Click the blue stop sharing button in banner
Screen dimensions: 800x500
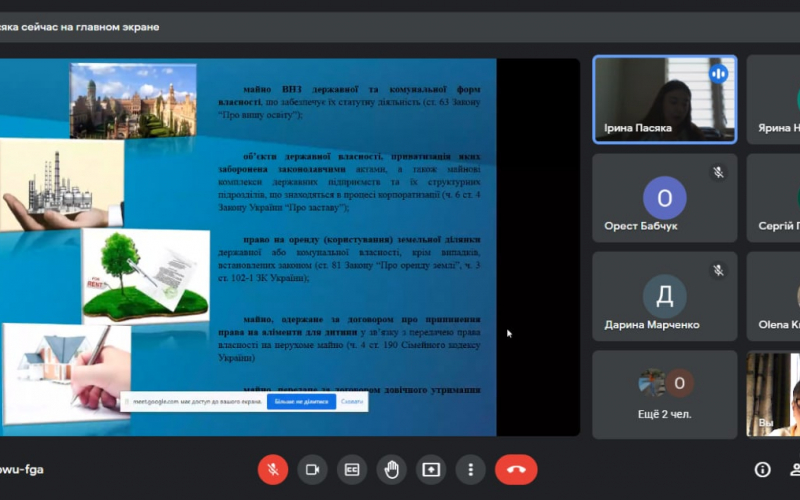tap(301, 402)
